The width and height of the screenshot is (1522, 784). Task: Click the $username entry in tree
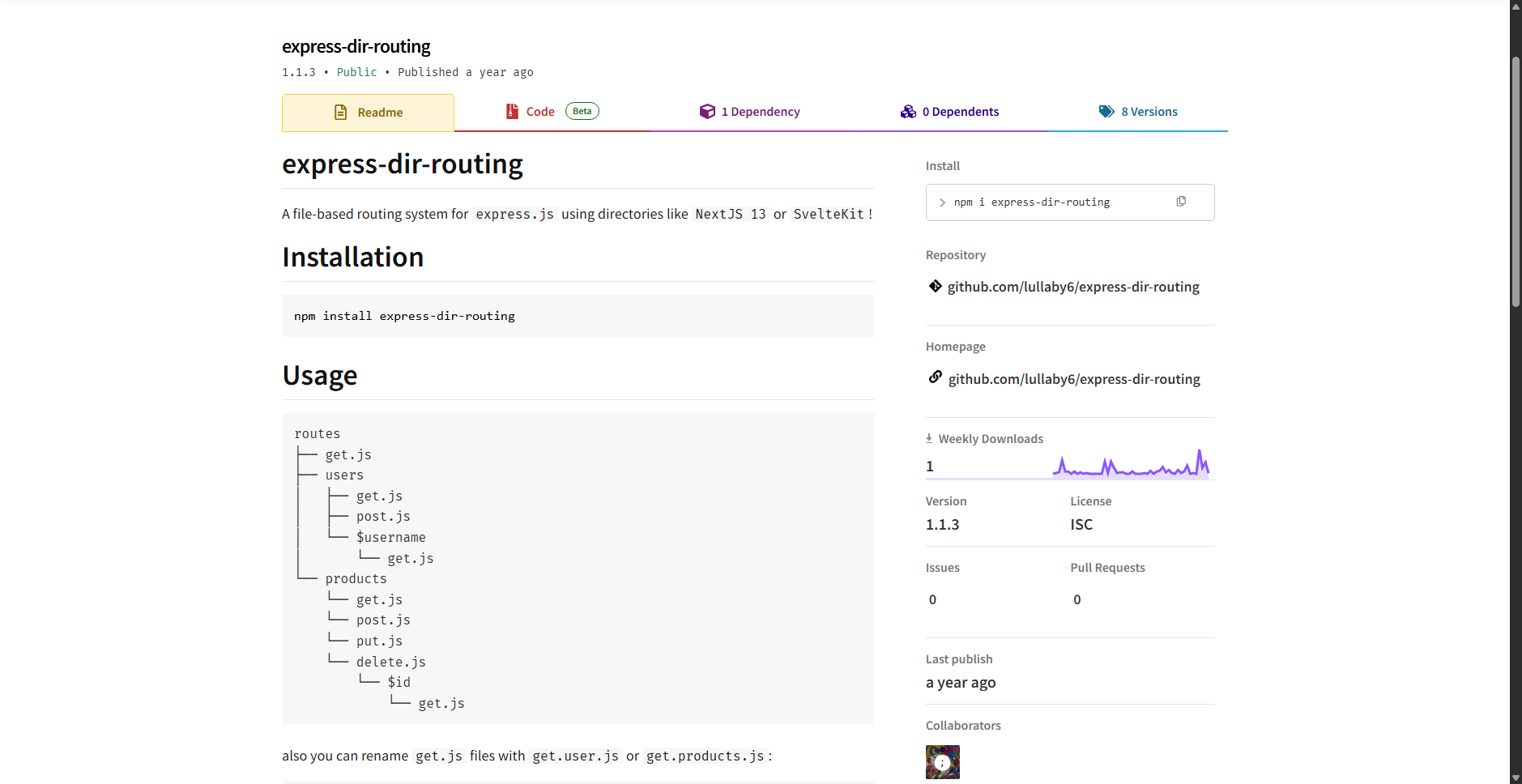pyautogui.click(x=391, y=538)
